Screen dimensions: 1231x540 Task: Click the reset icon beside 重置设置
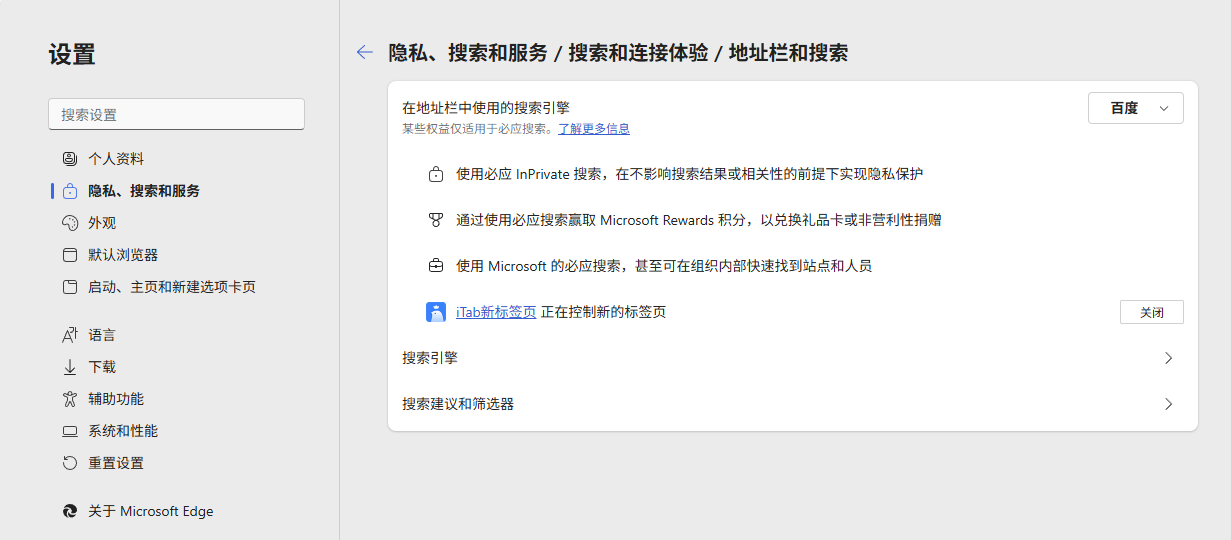(70, 463)
